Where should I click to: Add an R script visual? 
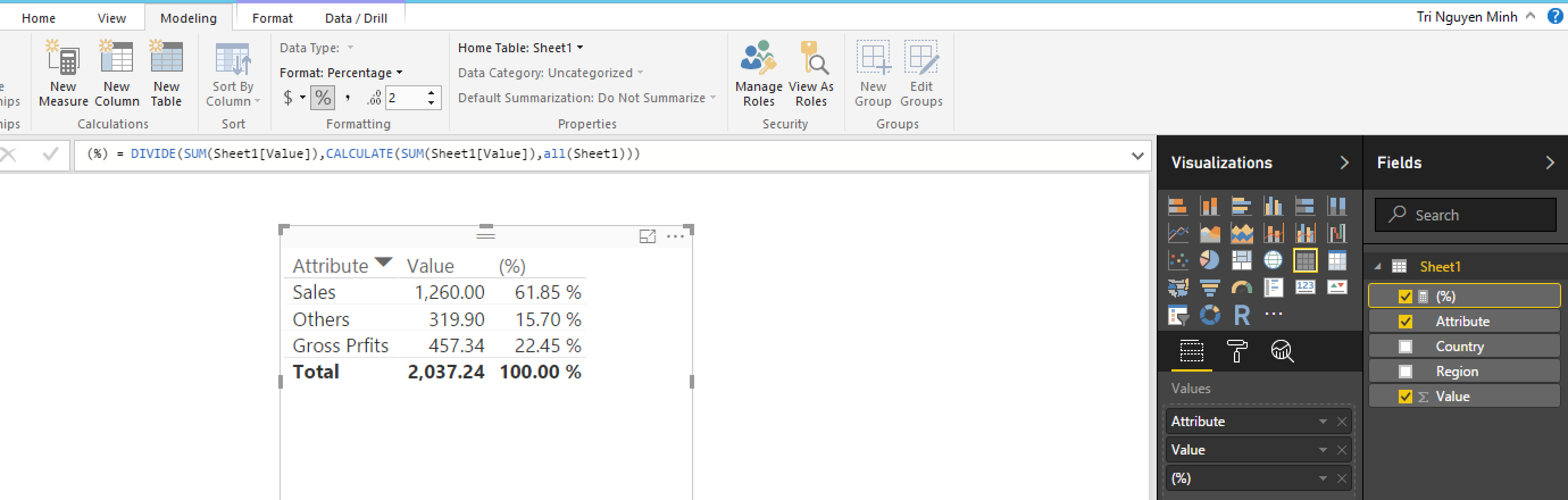pyautogui.click(x=1241, y=314)
